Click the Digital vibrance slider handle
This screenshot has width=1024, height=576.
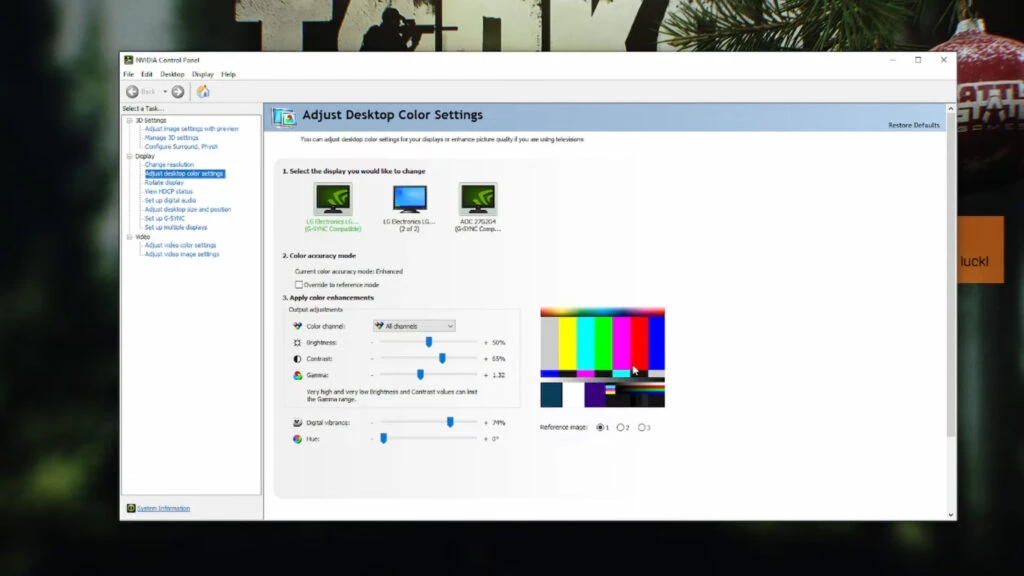(450, 422)
